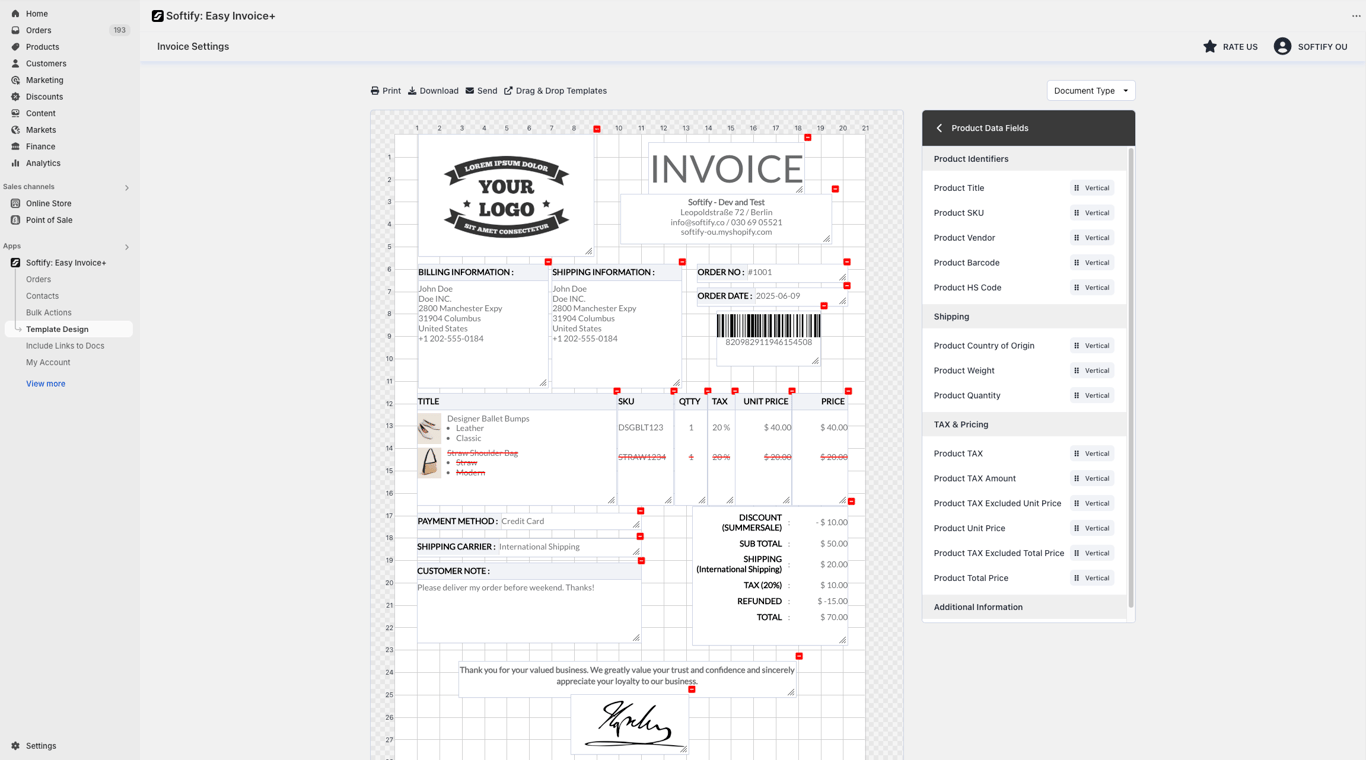Remove the INVOICE heading block via red icon

[x=808, y=138]
